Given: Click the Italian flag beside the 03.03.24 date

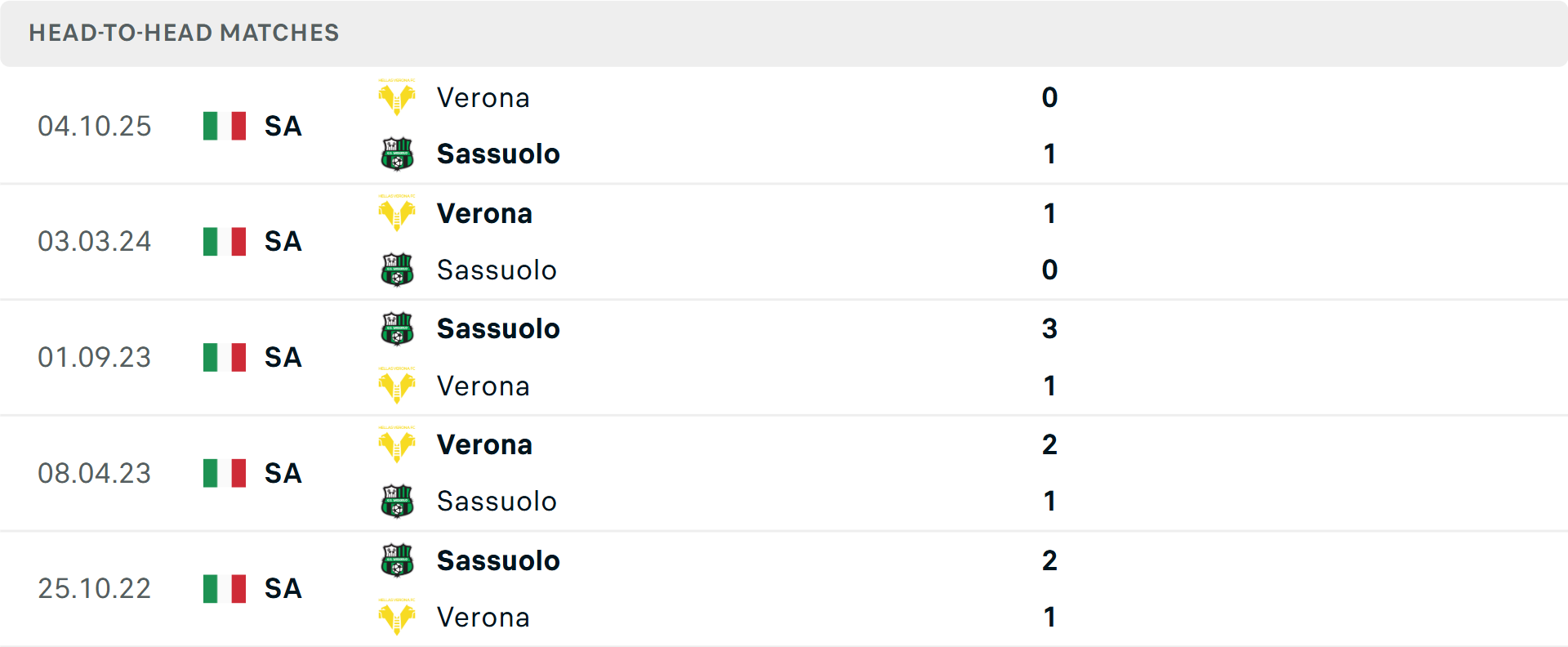Looking at the screenshot, I should (224, 241).
